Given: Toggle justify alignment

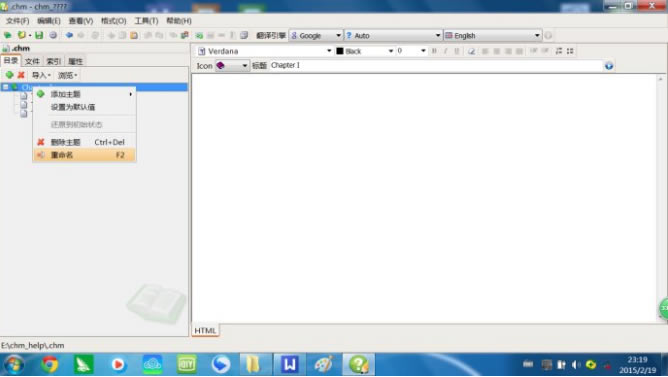Looking at the screenshot, I should [519, 51].
